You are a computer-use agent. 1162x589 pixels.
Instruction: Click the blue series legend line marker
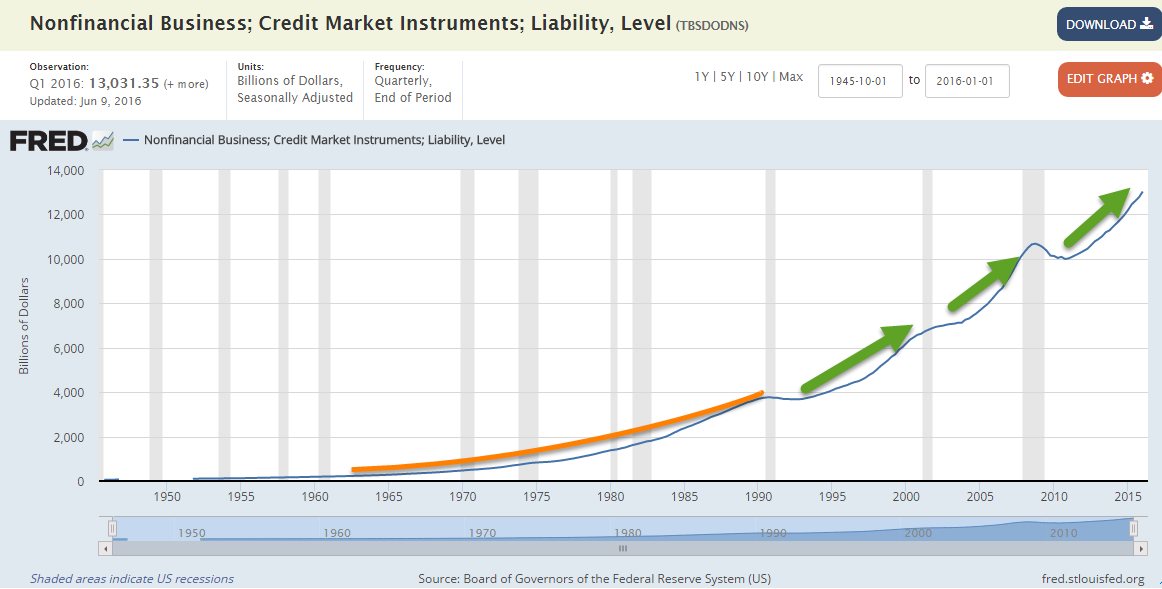(x=130, y=141)
